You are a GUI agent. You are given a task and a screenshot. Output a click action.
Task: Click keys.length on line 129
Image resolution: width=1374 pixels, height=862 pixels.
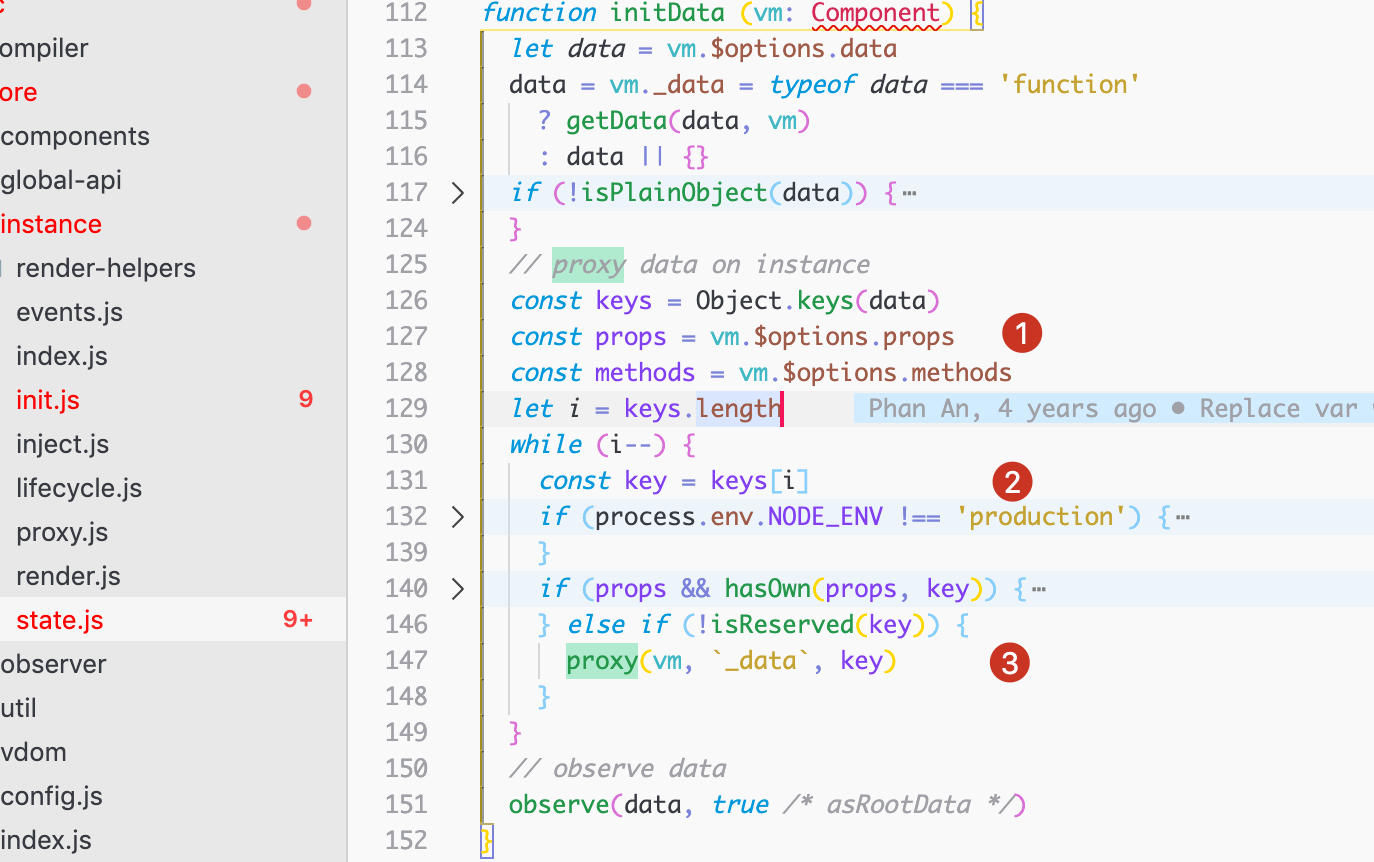[703, 409]
